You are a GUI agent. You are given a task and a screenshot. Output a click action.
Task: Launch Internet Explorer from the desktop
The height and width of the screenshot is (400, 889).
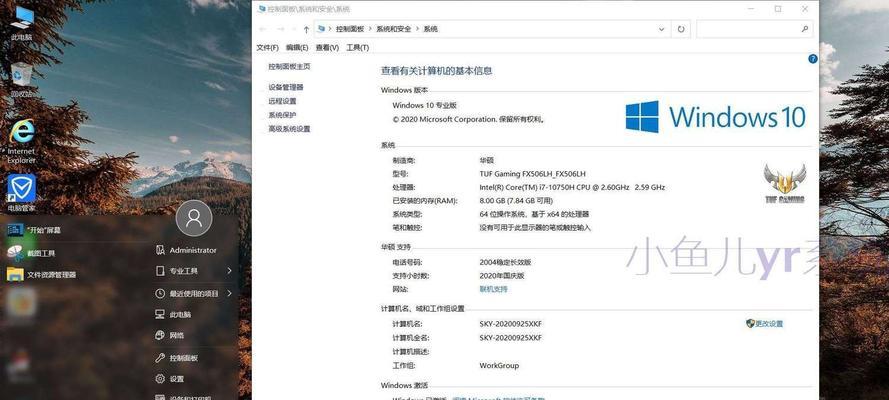[x=22, y=142]
